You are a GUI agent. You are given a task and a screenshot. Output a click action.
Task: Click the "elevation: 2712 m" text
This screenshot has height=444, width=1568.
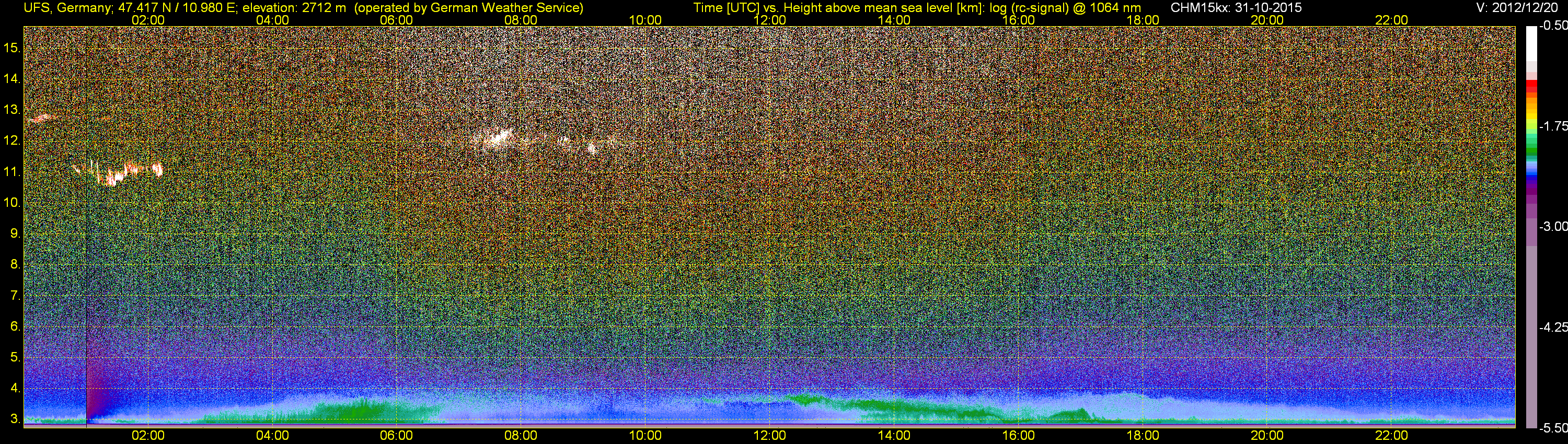(x=293, y=8)
